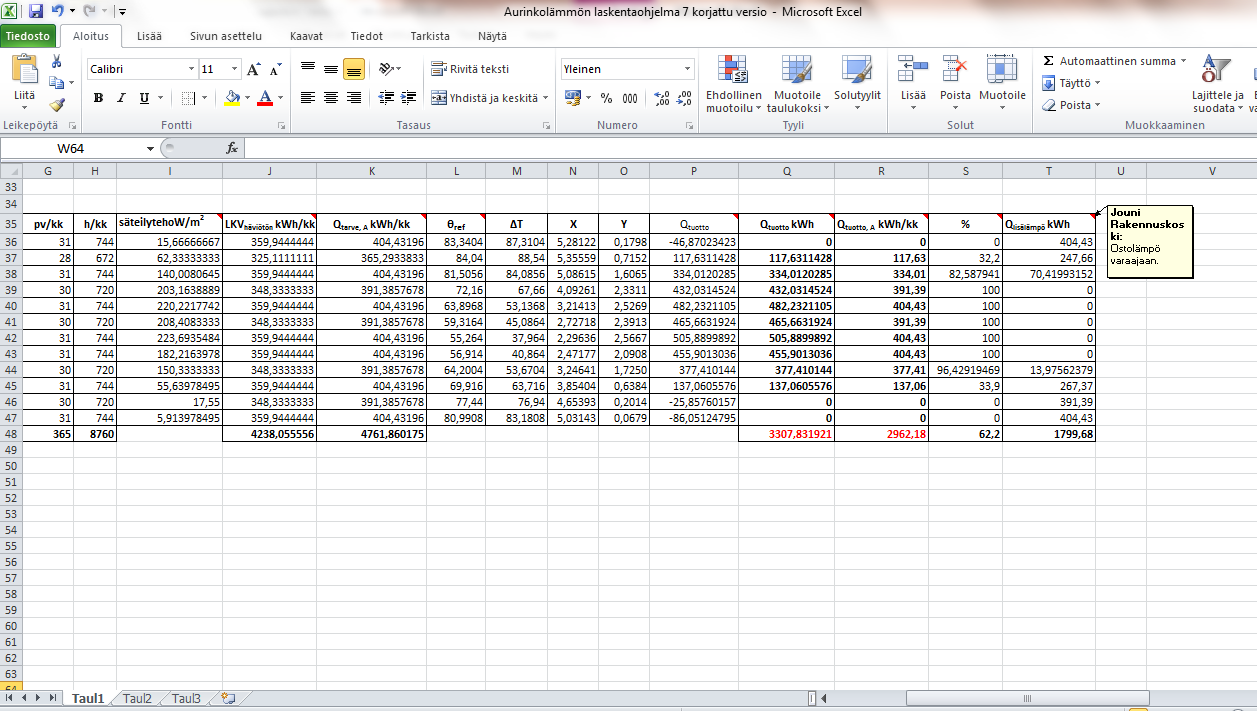The width and height of the screenshot is (1257, 711).
Task: Click the Täyttö fill button
Action: click(x=1070, y=83)
